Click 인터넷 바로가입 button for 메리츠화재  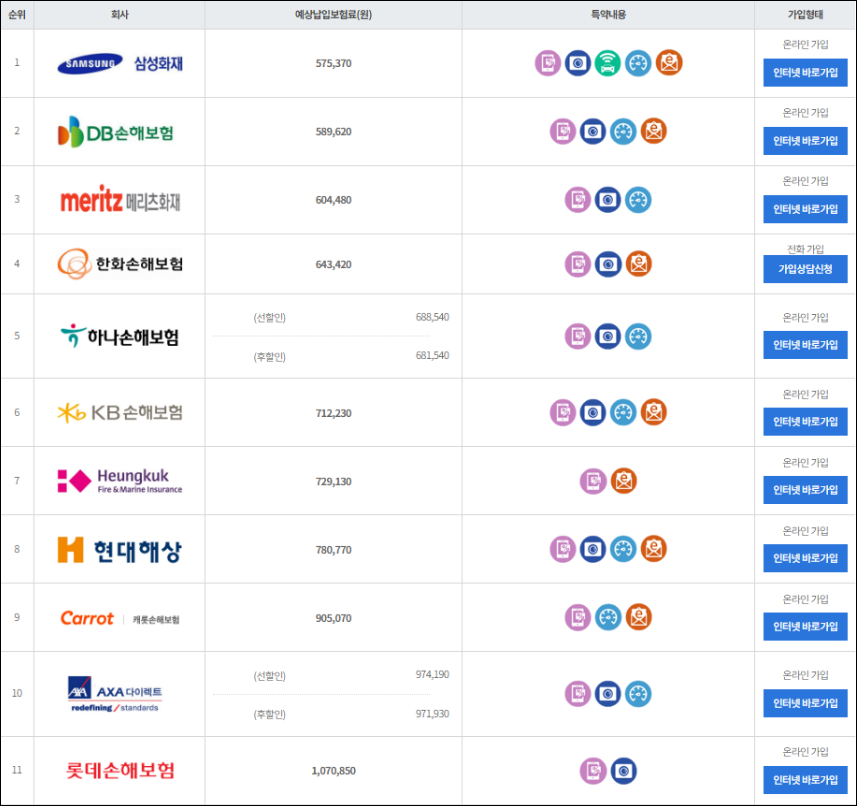[x=805, y=209]
